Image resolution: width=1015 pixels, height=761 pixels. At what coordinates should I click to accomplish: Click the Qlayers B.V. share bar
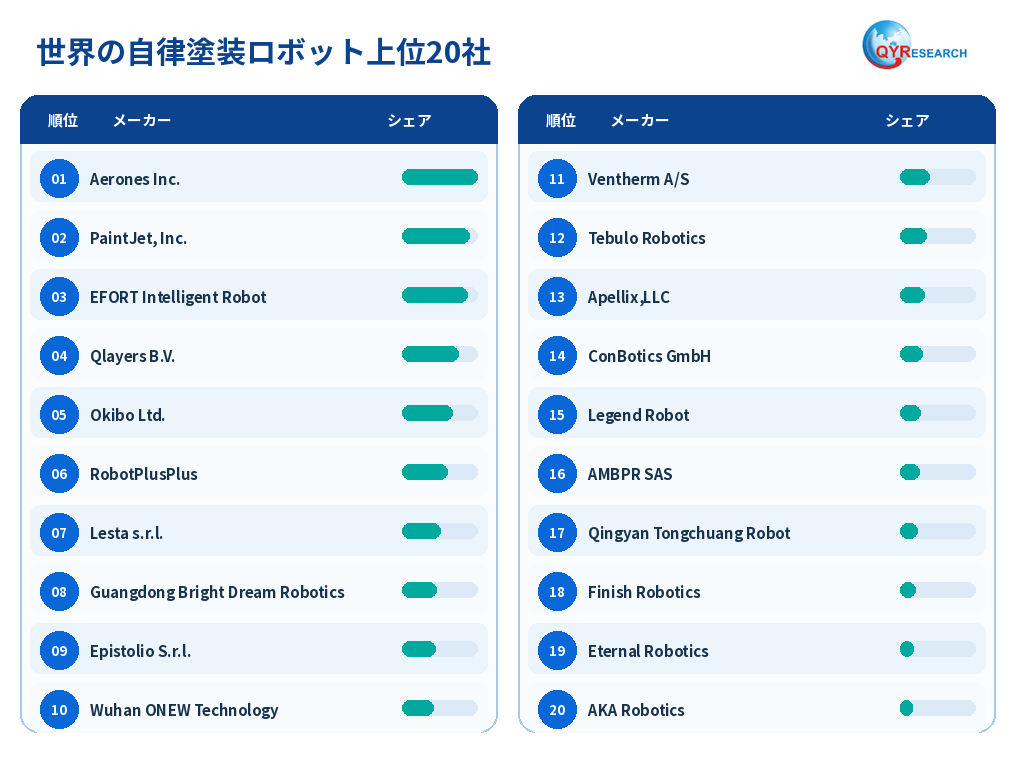click(x=440, y=354)
